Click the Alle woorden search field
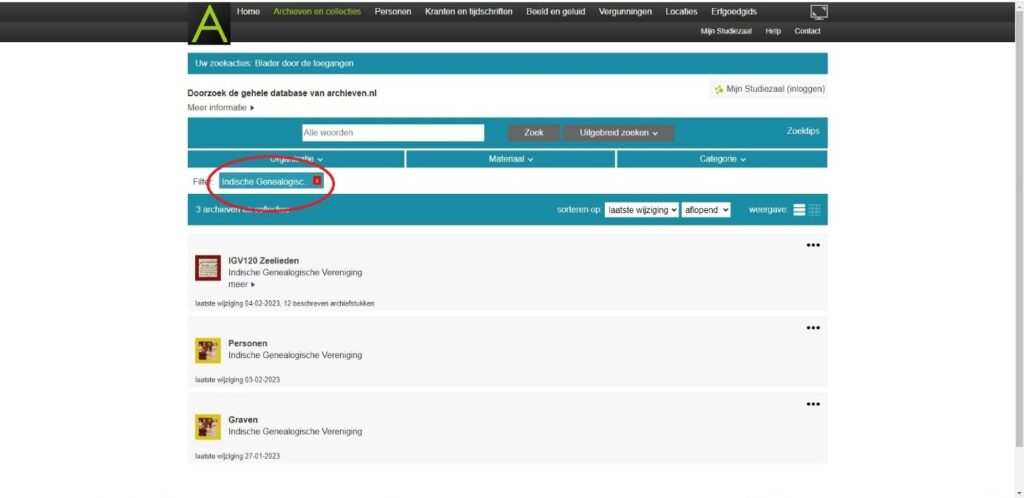 [x=393, y=132]
